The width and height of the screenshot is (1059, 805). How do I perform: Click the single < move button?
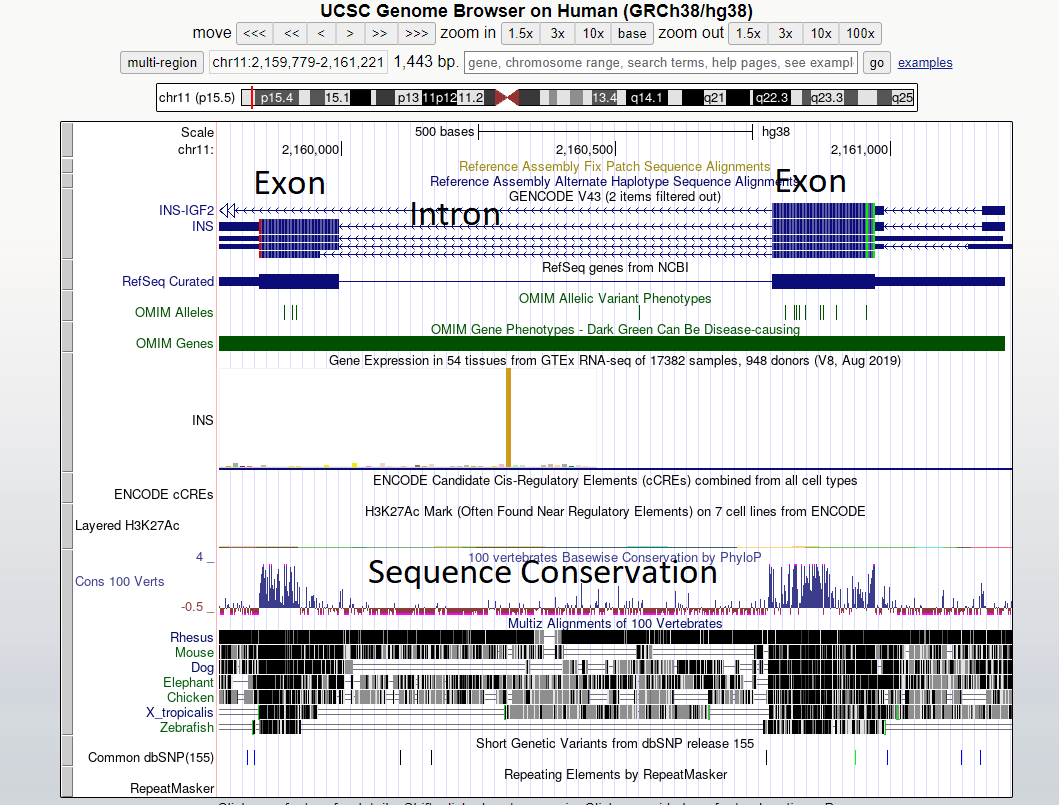point(321,34)
